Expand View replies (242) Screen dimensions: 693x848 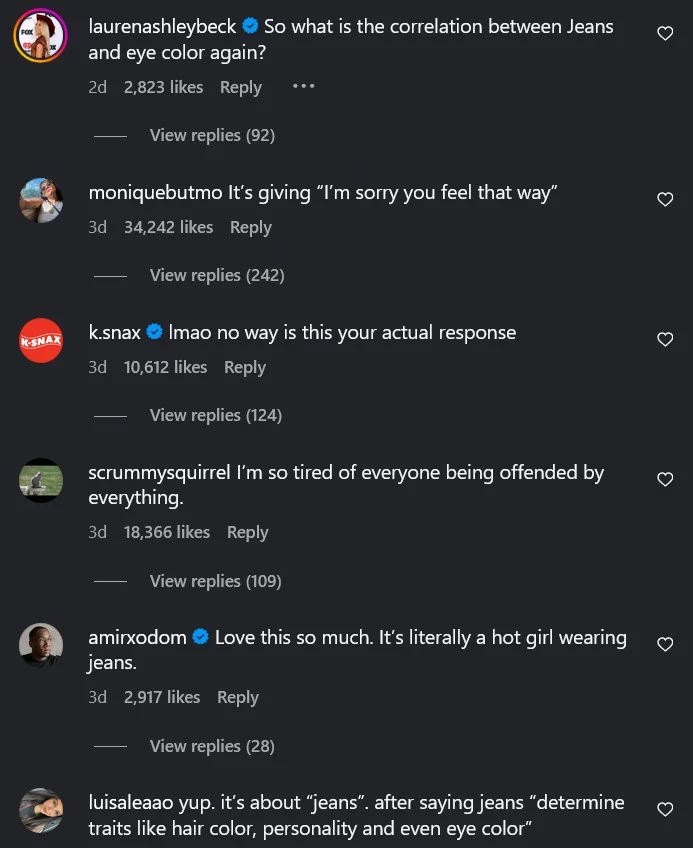[x=217, y=275]
